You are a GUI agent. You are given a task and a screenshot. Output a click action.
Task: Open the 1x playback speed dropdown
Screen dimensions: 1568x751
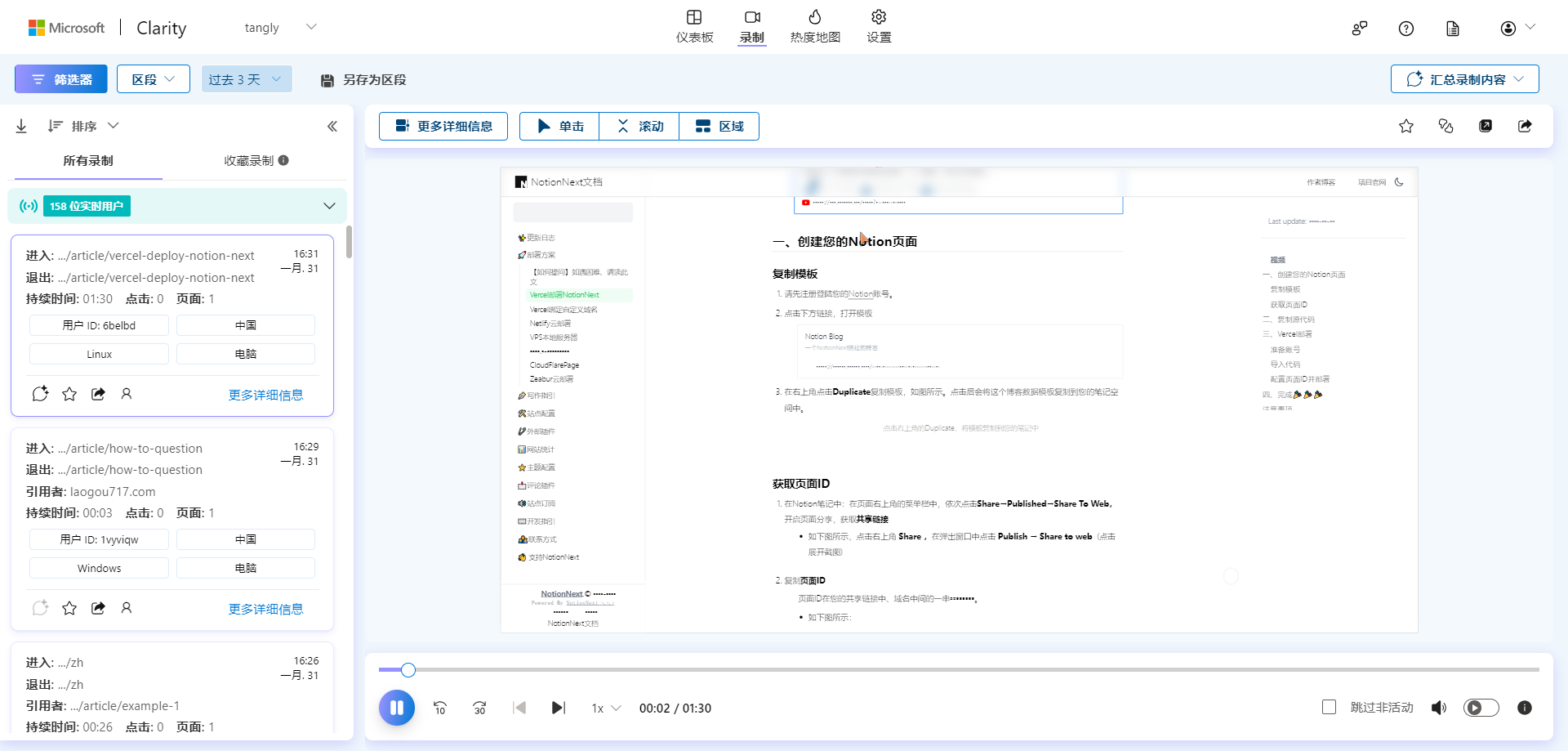(606, 708)
